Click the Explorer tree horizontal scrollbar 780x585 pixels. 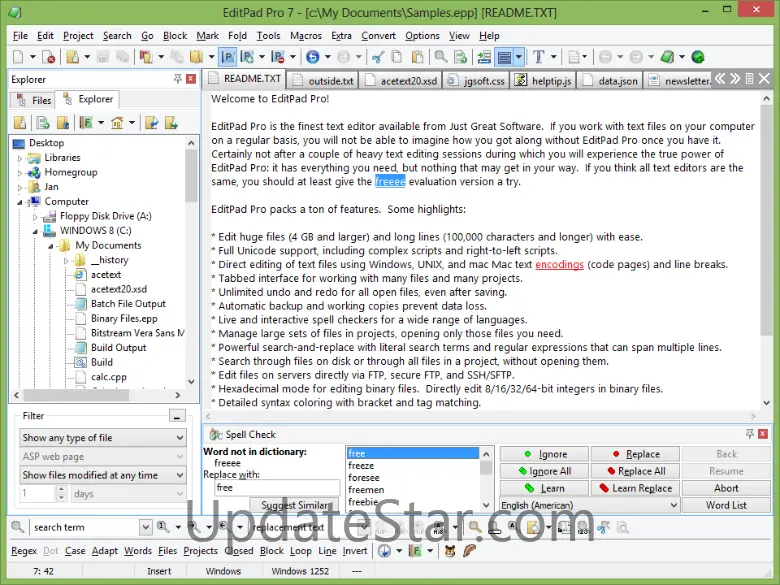[98, 395]
